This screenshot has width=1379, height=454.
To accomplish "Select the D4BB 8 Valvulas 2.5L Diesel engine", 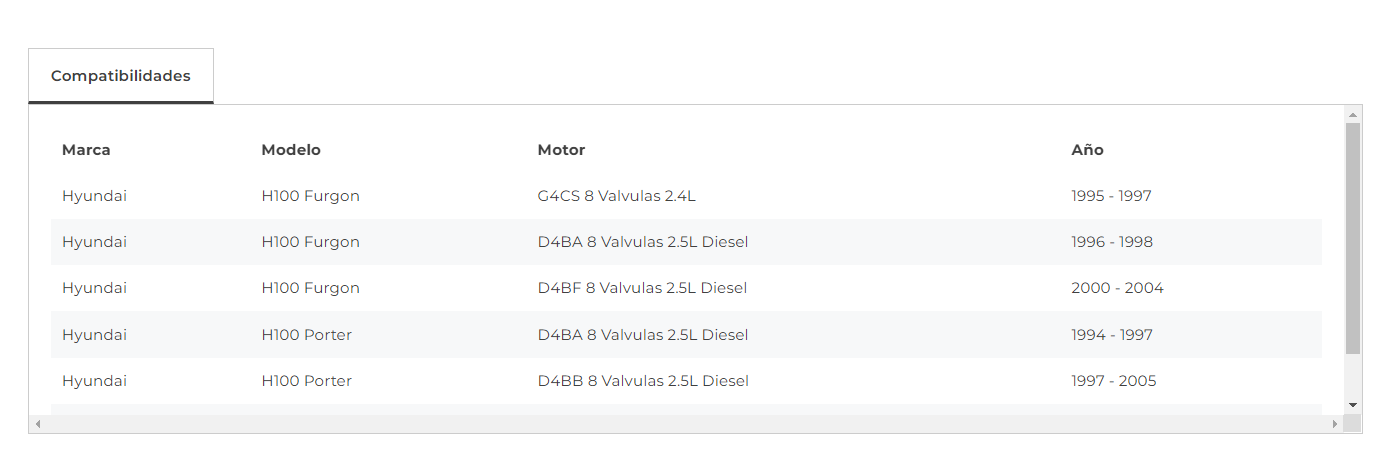I will [643, 381].
